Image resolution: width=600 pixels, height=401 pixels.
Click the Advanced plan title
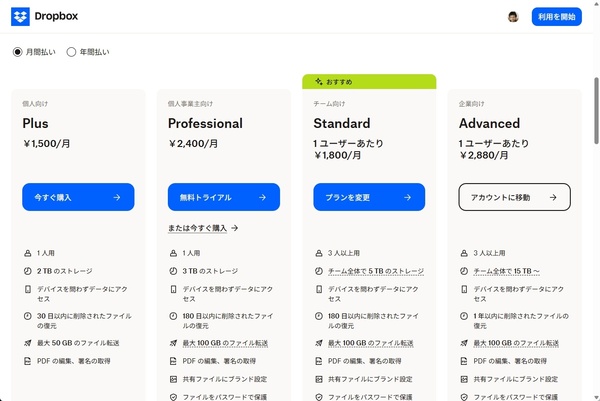489,123
